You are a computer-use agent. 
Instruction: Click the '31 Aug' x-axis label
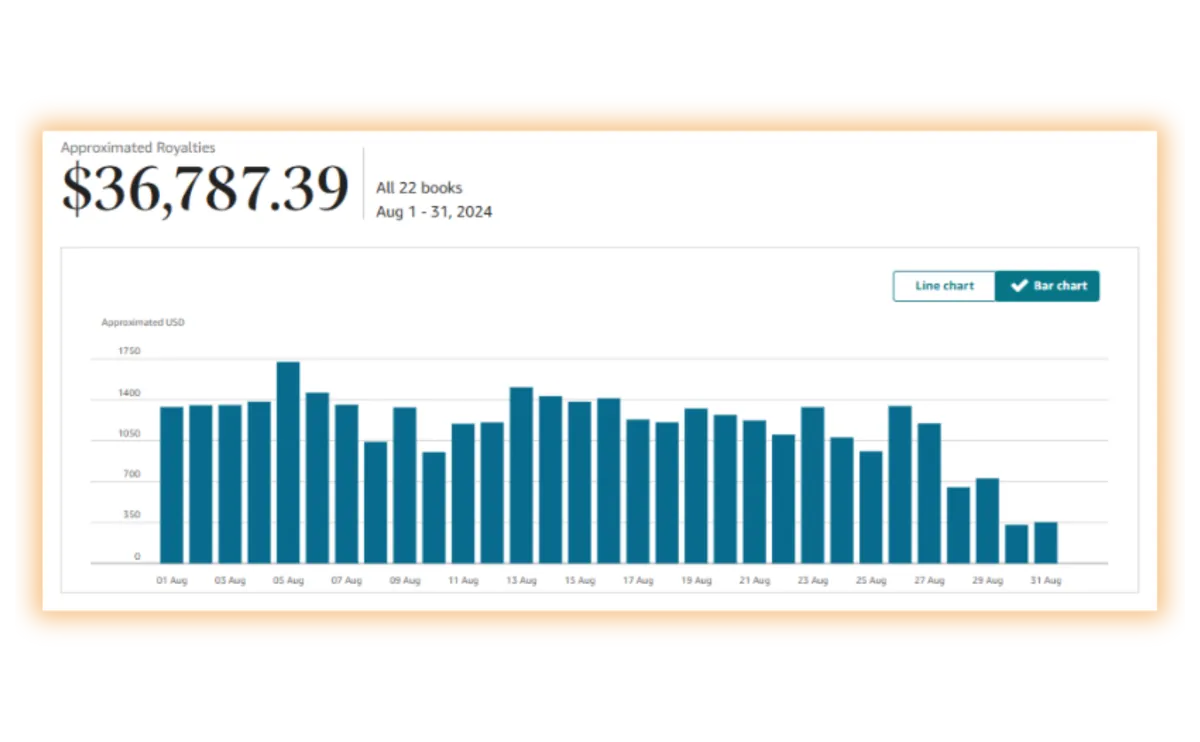[1046, 581]
